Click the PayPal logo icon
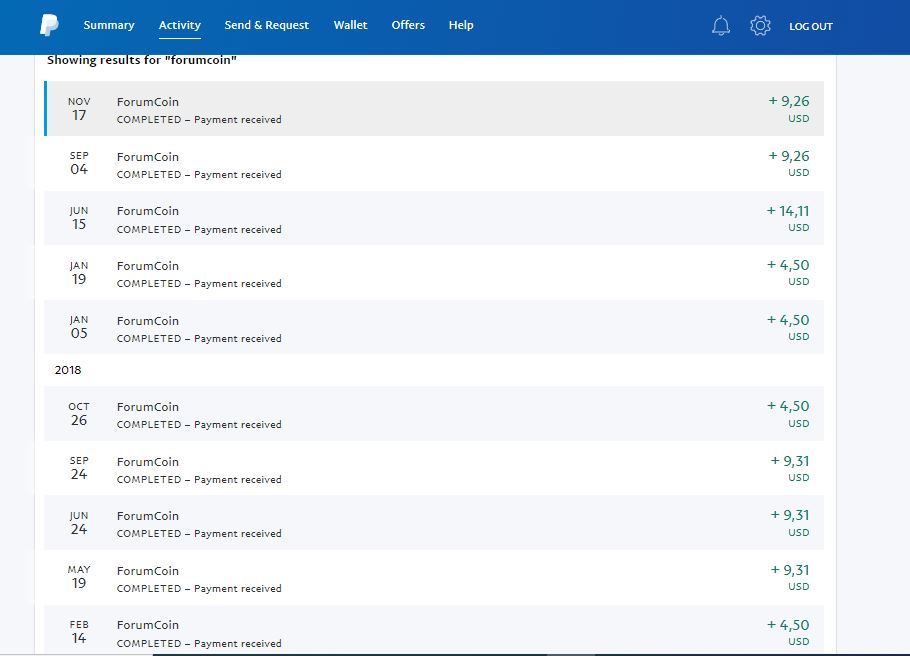The image size is (910, 656). (x=49, y=26)
